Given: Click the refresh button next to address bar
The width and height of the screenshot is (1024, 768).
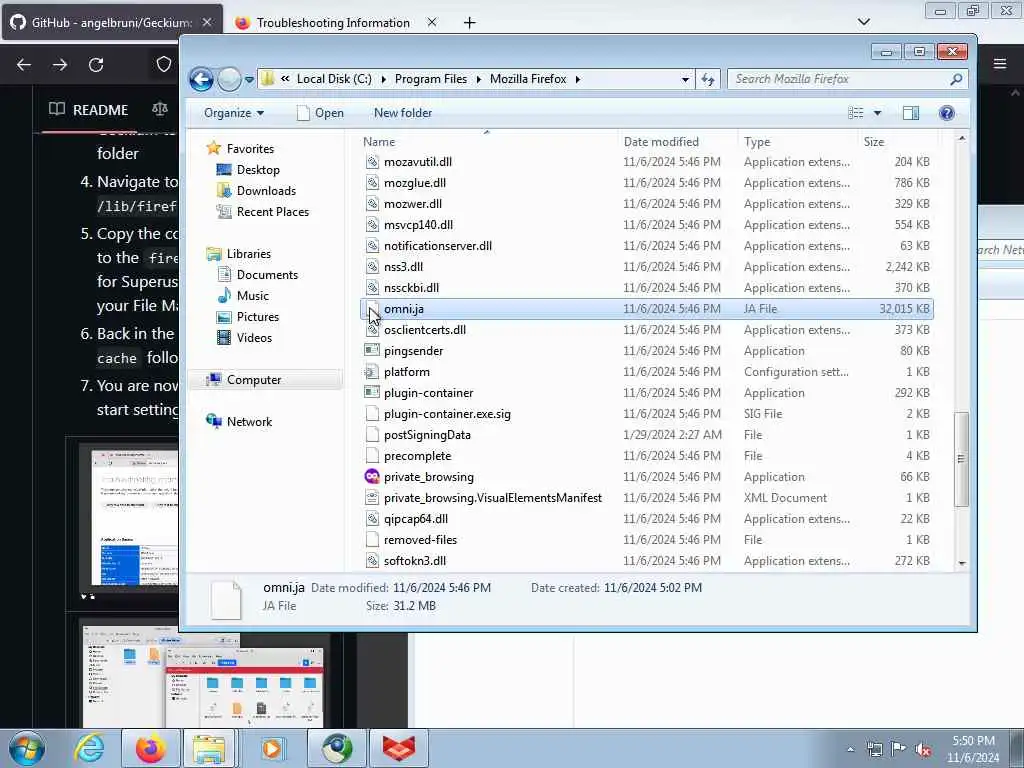Looking at the screenshot, I should (708, 79).
